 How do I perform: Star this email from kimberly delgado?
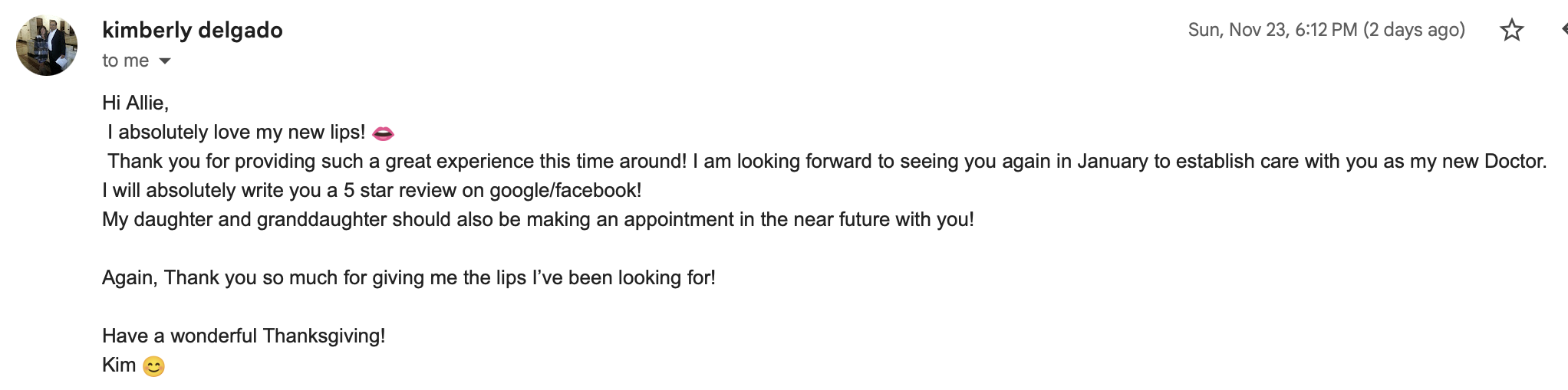click(x=1511, y=30)
